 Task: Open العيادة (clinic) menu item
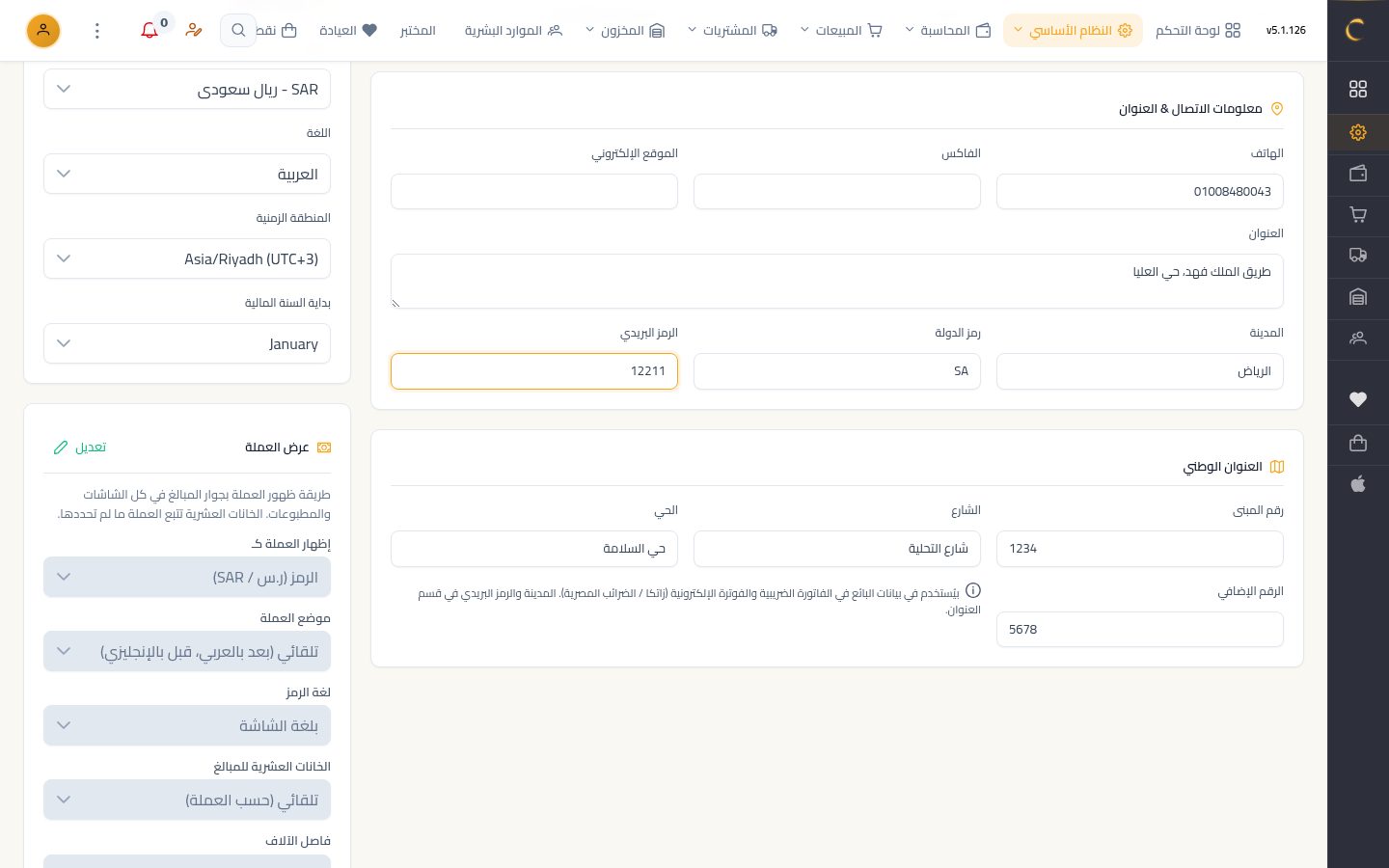pyautogui.click(x=348, y=31)
